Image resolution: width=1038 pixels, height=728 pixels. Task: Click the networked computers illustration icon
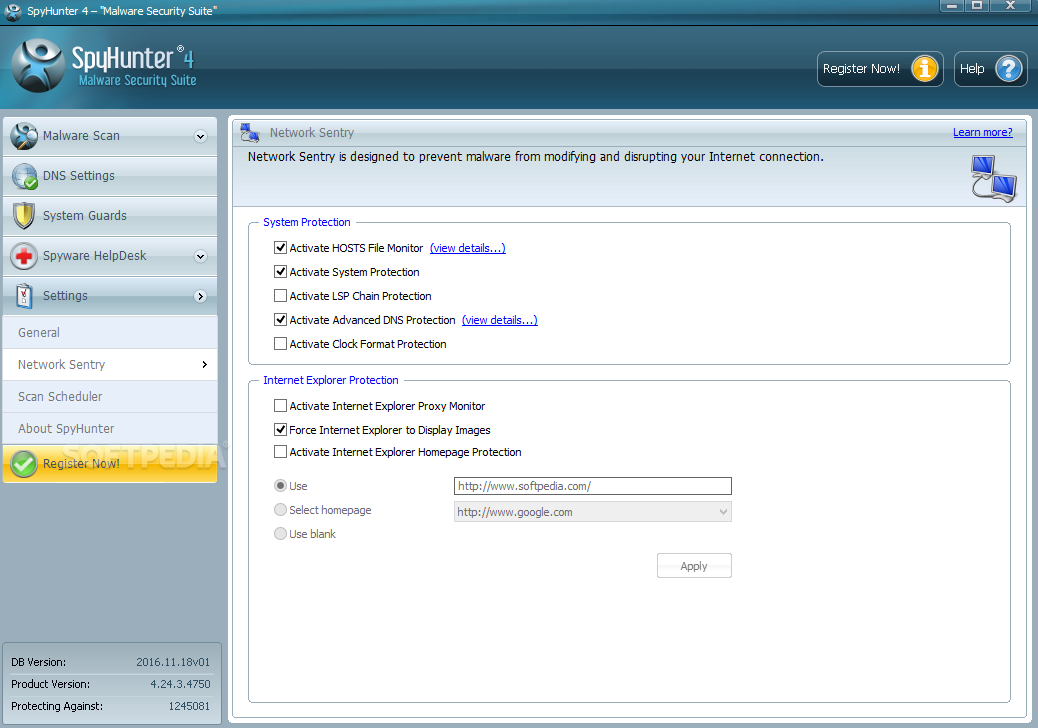click(x=993, y=178)
